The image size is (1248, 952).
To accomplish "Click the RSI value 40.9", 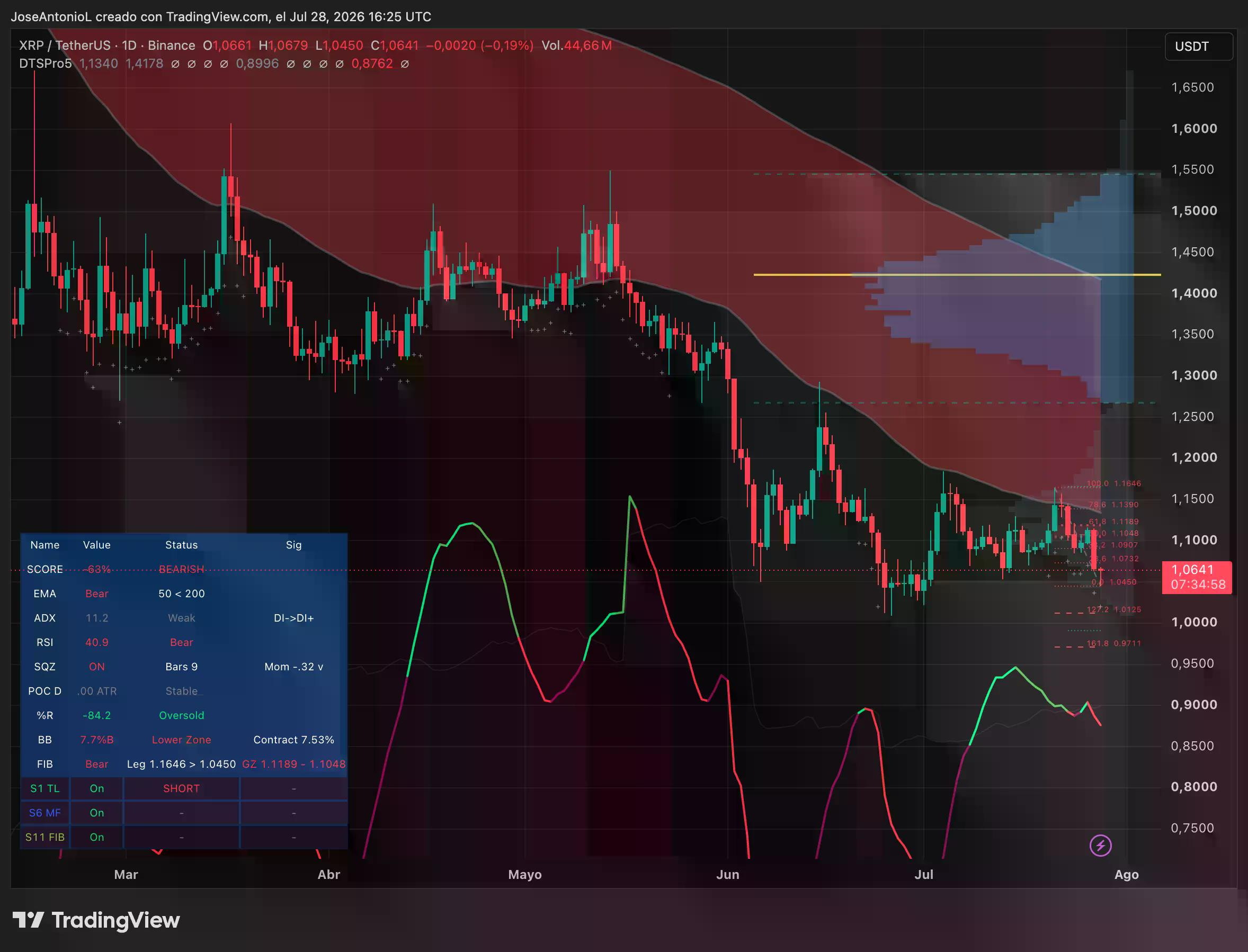I will pyautogui.click(x=97, y=642).
